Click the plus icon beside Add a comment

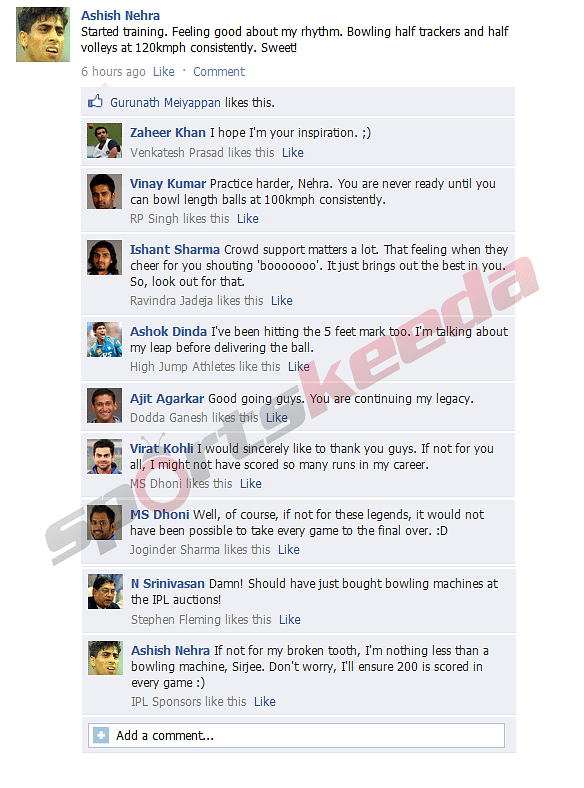(x=101, y=736)
